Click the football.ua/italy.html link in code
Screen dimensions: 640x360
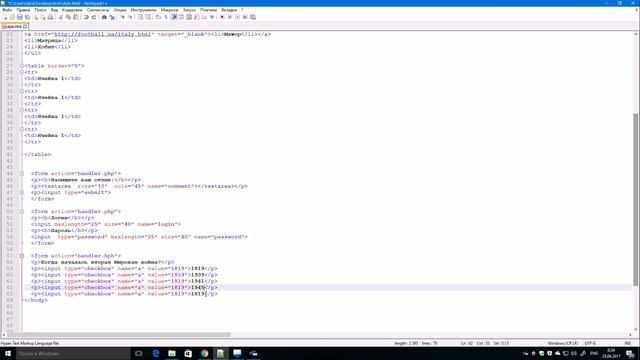102,34
